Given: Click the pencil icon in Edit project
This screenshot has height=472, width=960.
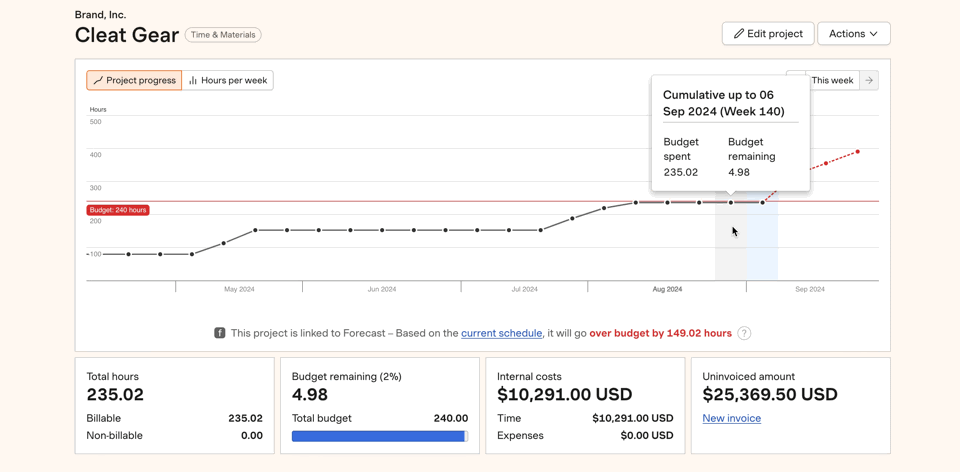Looking at the screenshot, I should 739,34.
